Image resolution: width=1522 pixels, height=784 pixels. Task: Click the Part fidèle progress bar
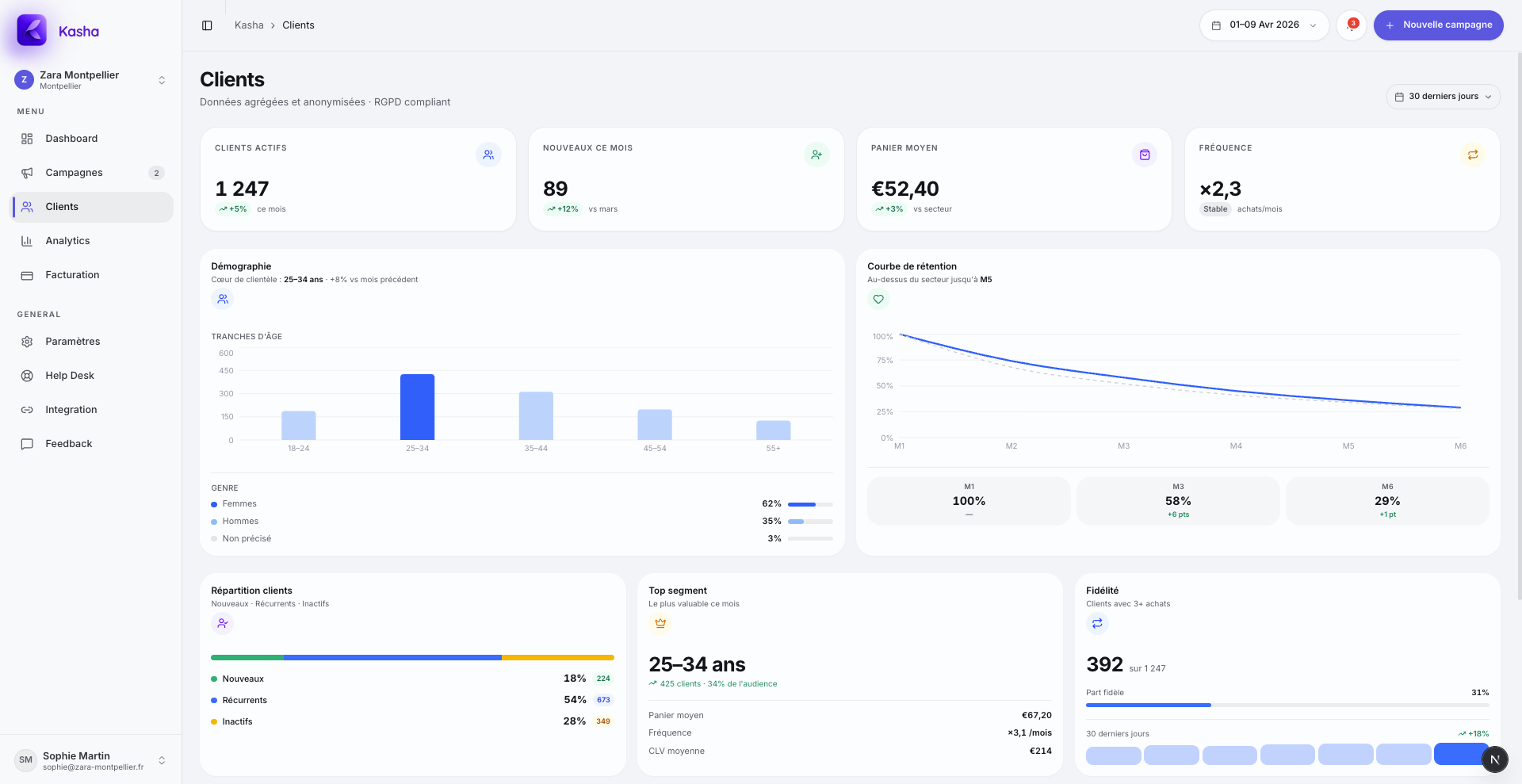1287,705
